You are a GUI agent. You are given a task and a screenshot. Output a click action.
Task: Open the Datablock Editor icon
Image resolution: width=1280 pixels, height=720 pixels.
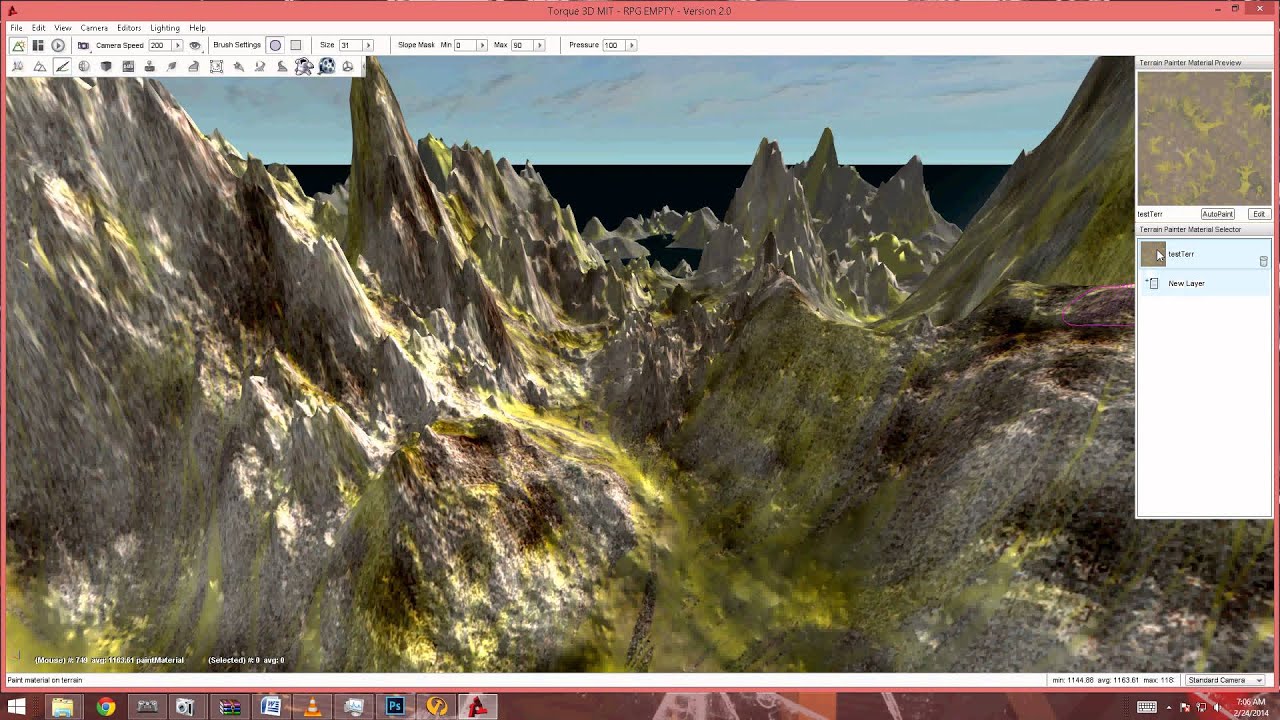(x=128, y=66)
